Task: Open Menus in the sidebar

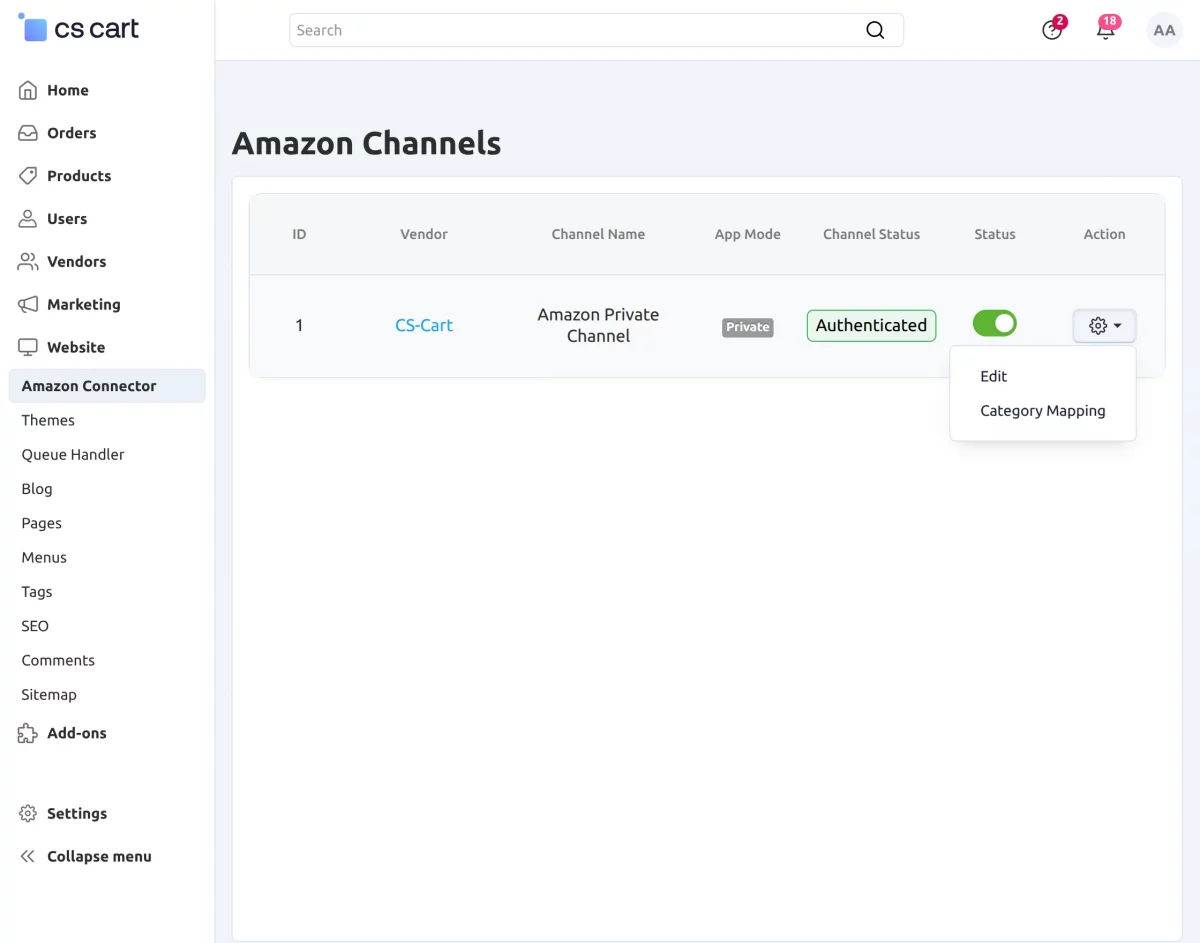Action: (x=44, y=558)
